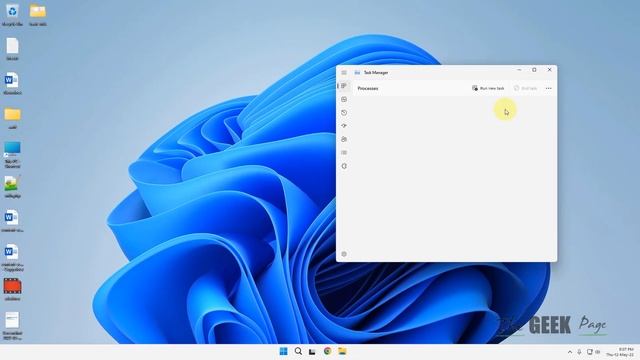
Task: Select the folder beside the Recycle Bin
Action: coord(38,15)
